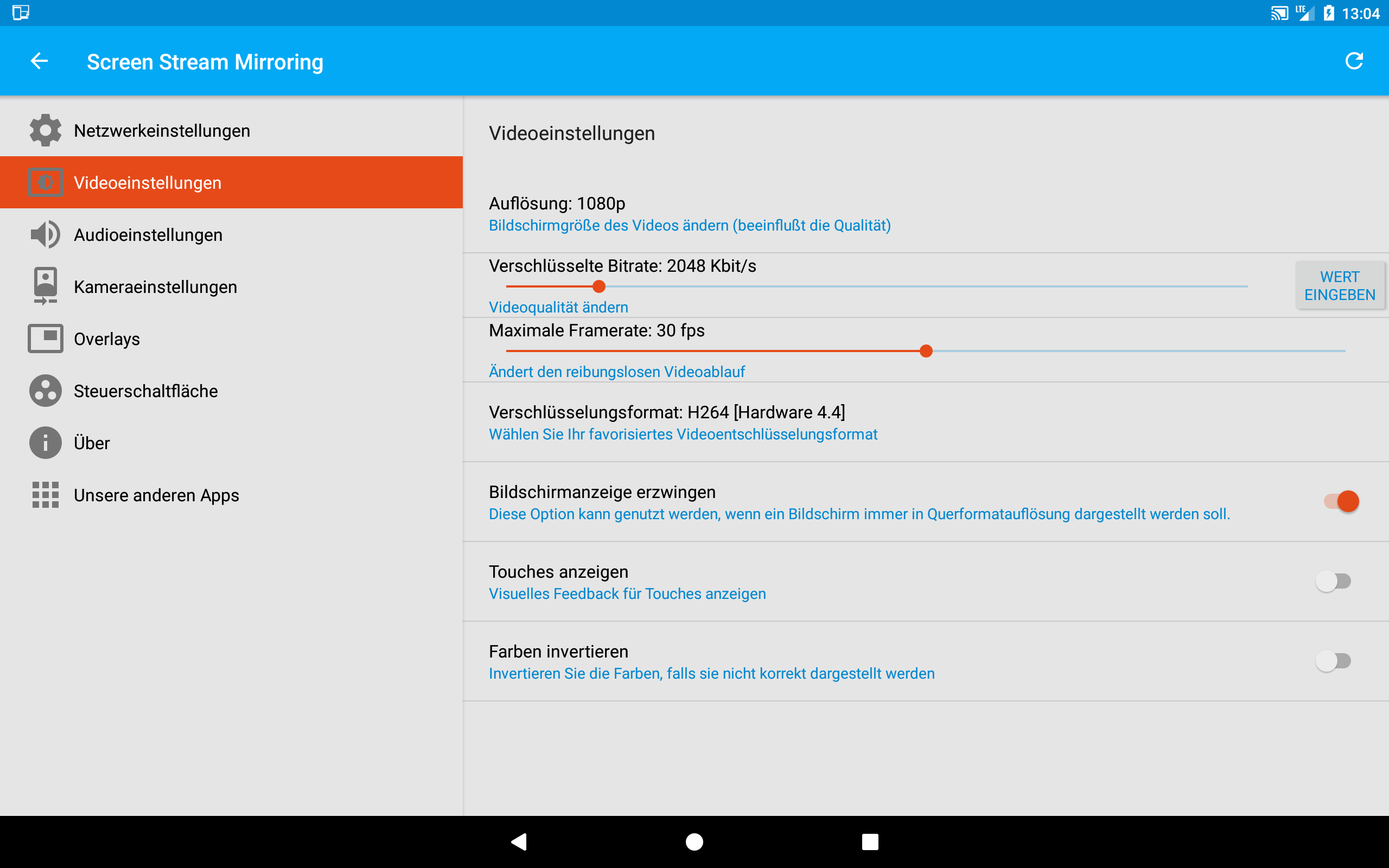The width and height of the screenshot is (1389, 868).
Task: Tap the battery icon in the status bar
Action: pos(1329,13)
